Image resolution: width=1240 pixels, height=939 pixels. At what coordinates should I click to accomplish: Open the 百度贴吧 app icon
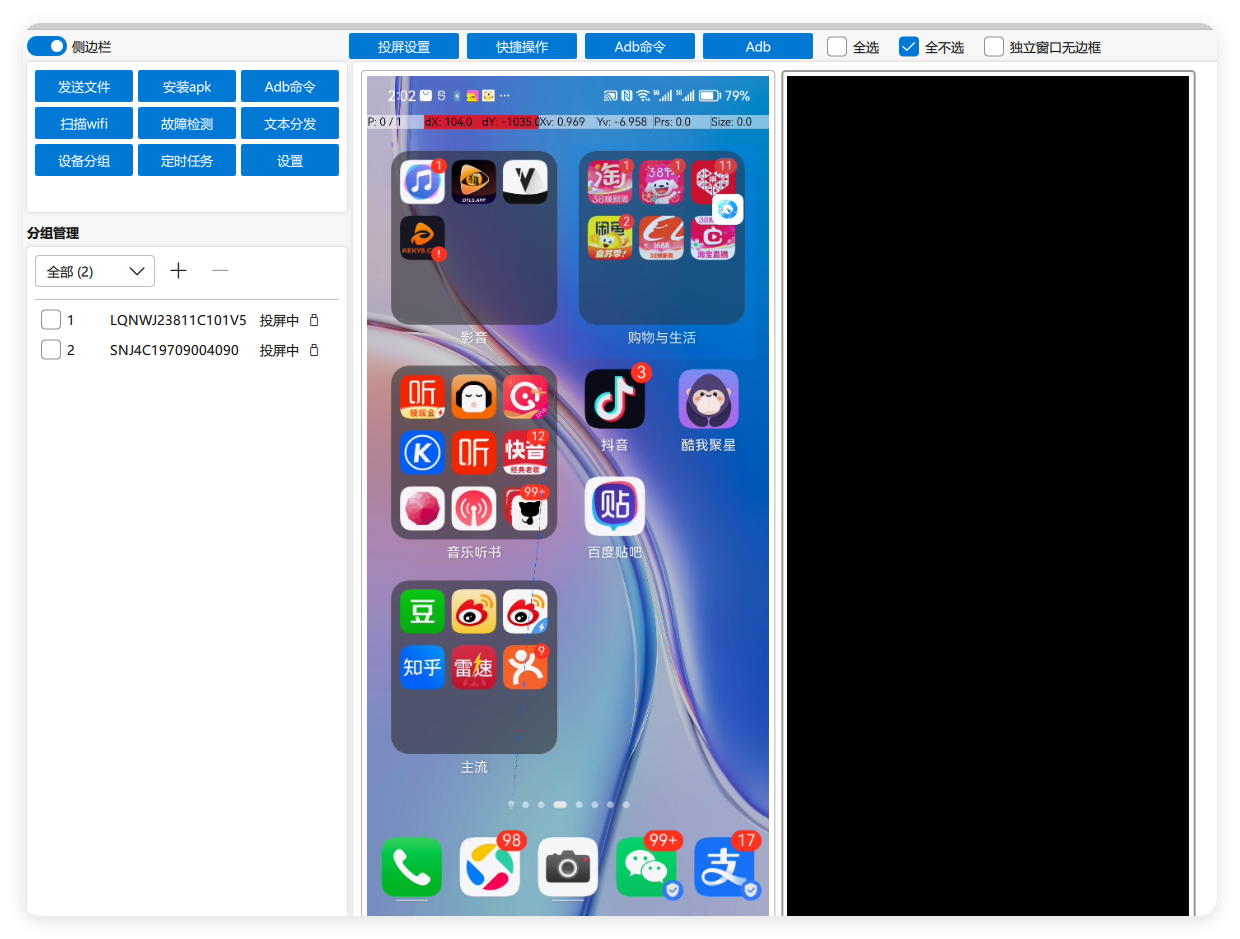pyautogui.click(x=615, y=506)
